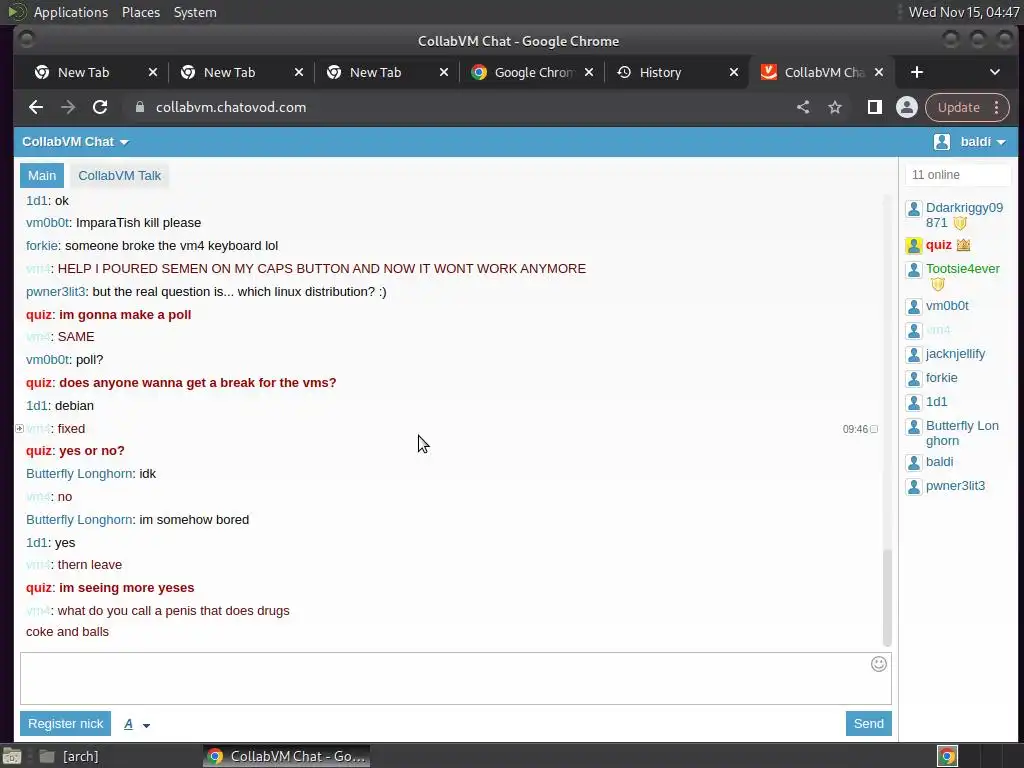Open the Applications menu
1024x768 pixels.
(x=71, y=12)
